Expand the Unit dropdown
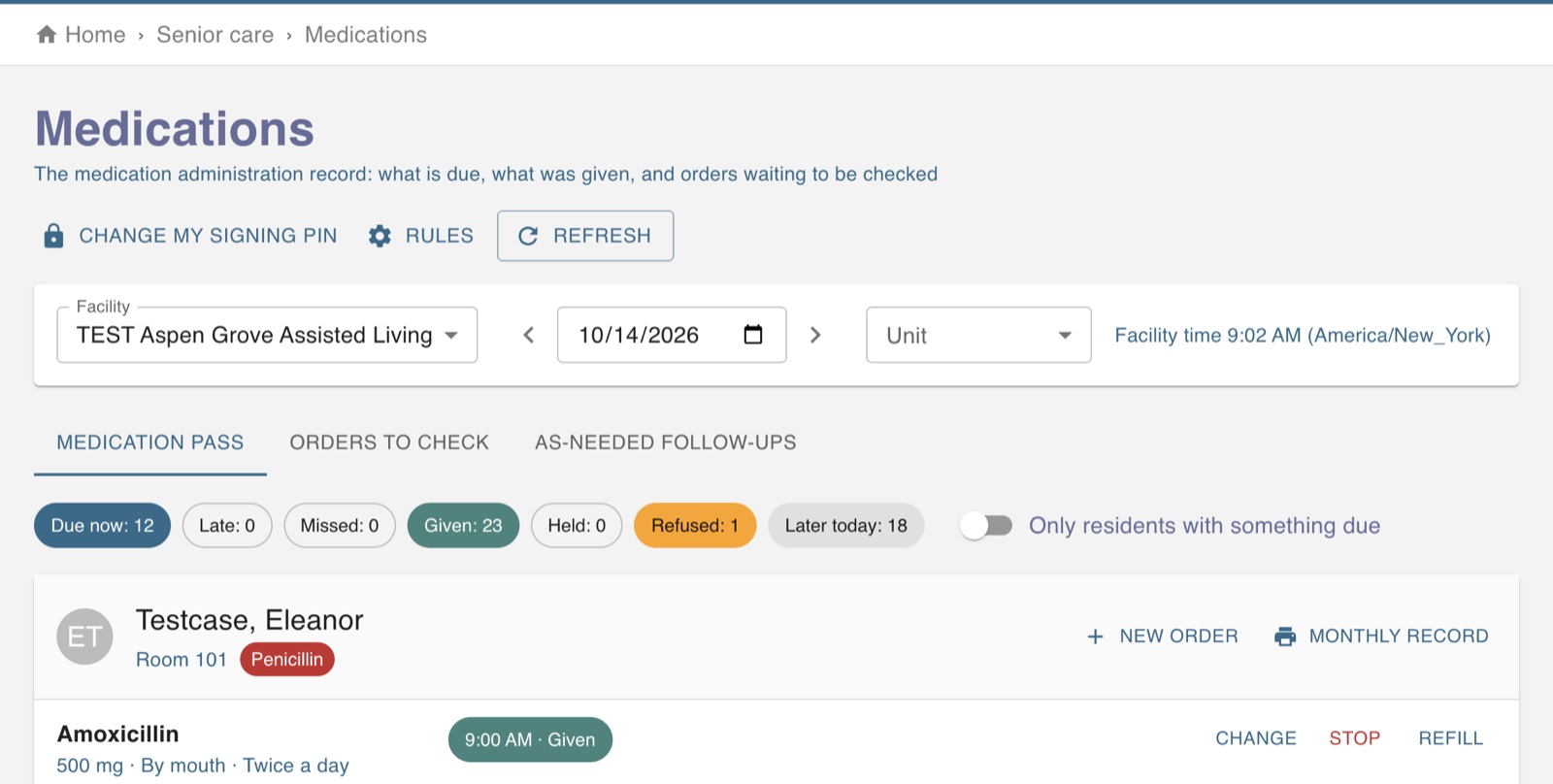Viewport: 1553px width, 784px height. pyautogui.click(x=978, y=335)
